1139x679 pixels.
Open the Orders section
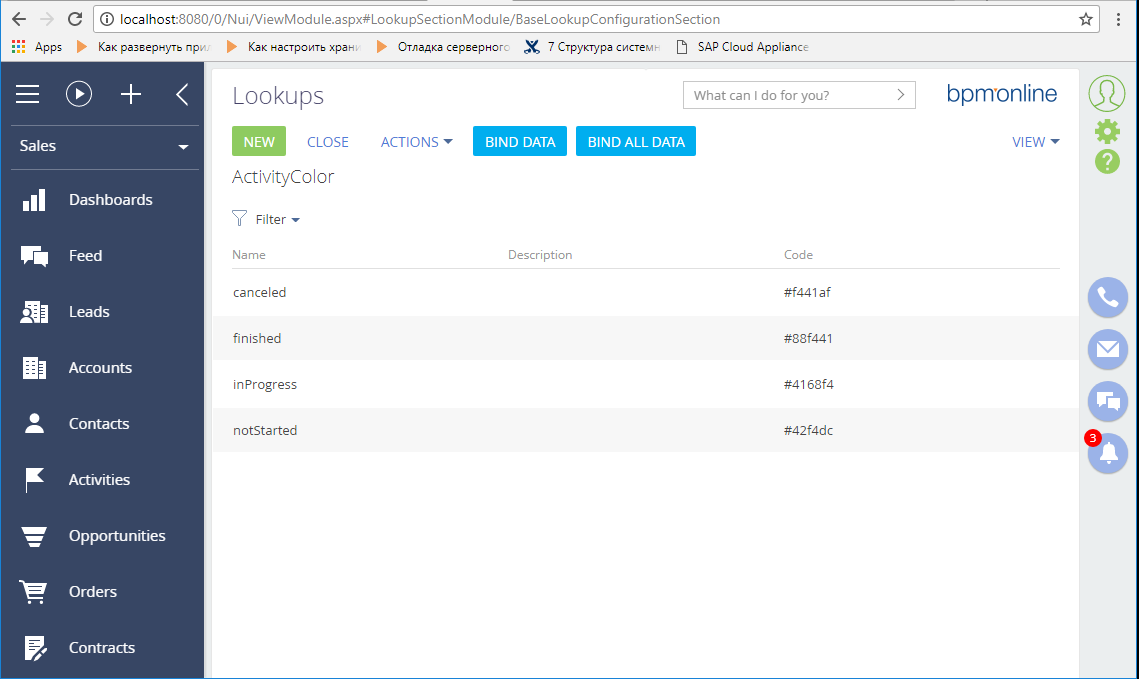coord(92,592)
